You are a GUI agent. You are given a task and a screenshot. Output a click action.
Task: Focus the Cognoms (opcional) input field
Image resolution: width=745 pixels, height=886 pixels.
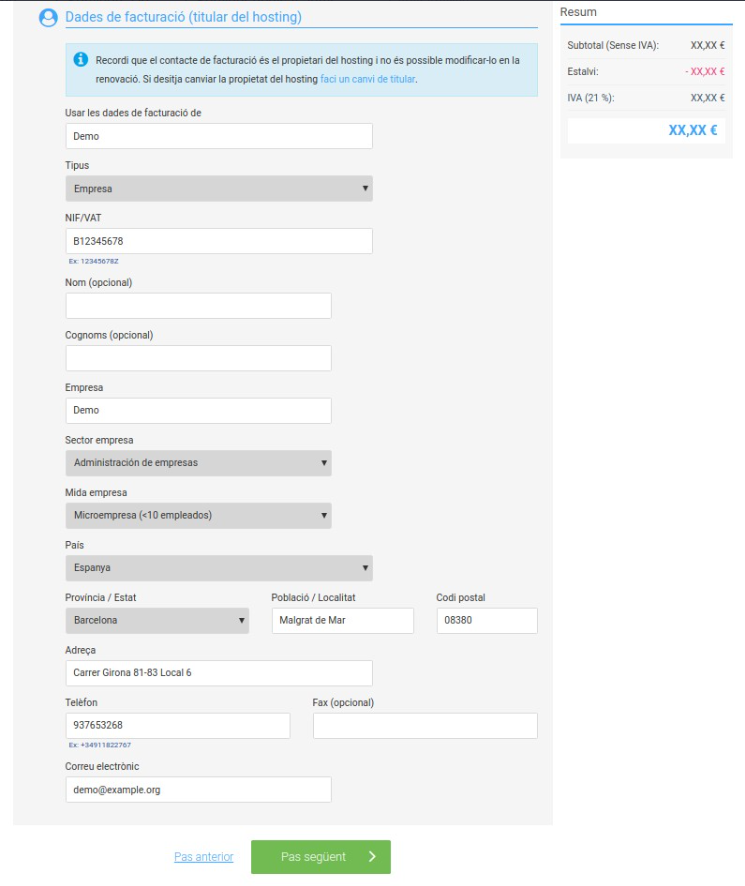tap(198, 358)
